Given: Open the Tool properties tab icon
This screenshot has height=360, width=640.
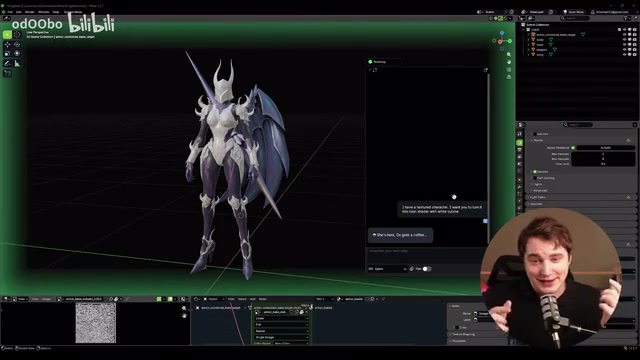Looking at the screenshot, I should click(x=520, y=134).
